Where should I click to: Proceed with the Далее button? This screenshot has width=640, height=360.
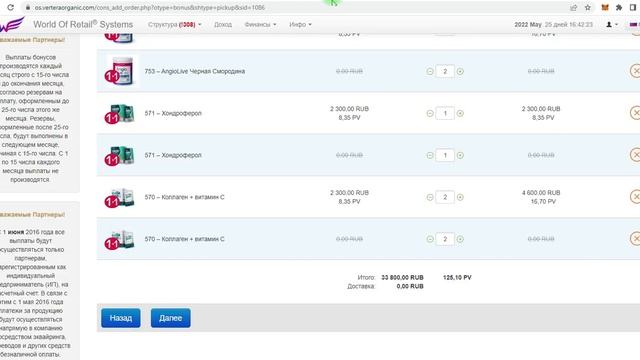tap(171, 318)
